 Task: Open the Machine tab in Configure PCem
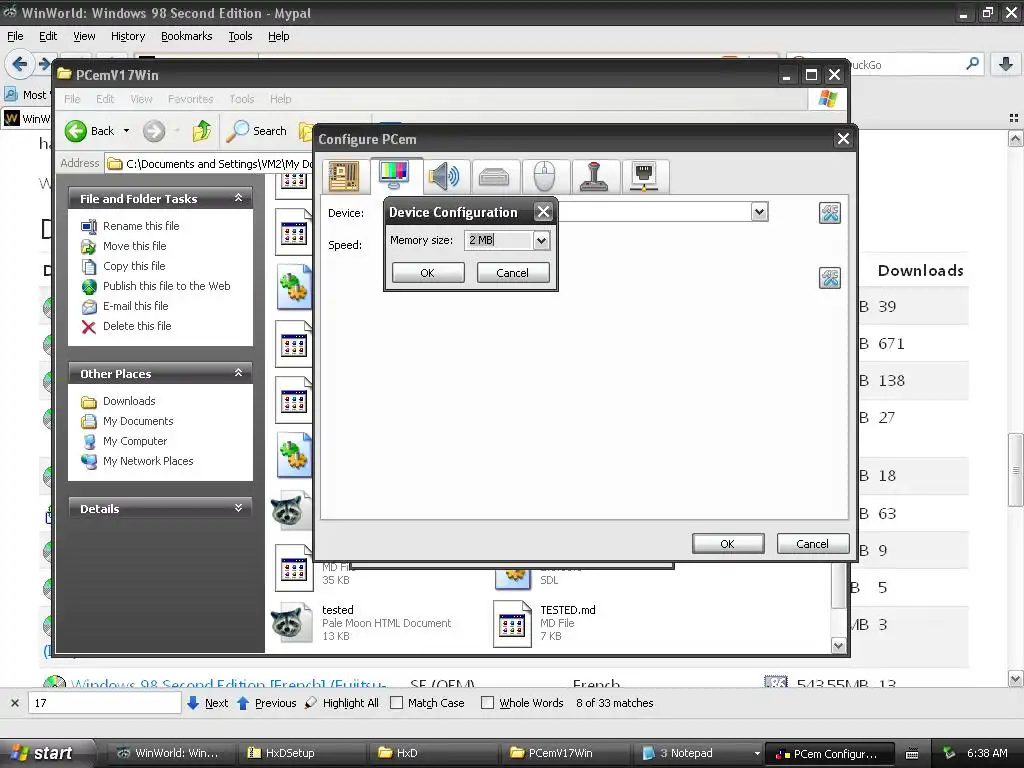click(x=344, y=176)
